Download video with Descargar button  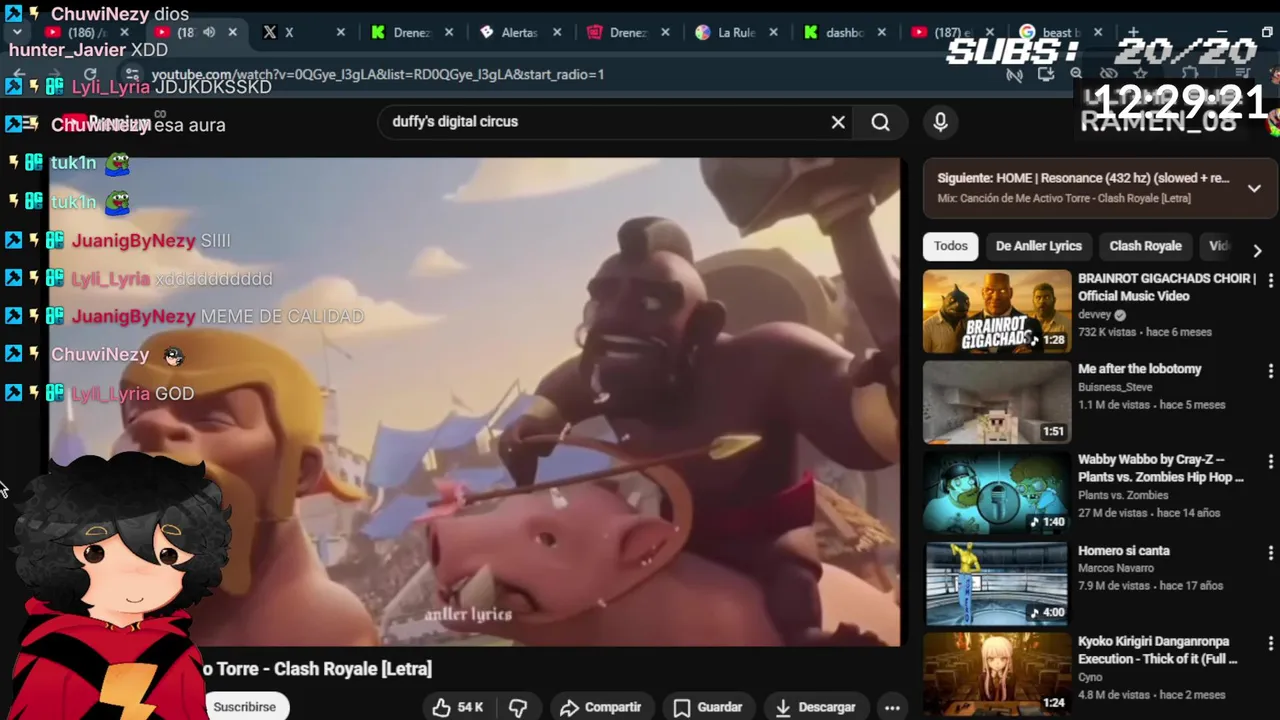[816, 707]
